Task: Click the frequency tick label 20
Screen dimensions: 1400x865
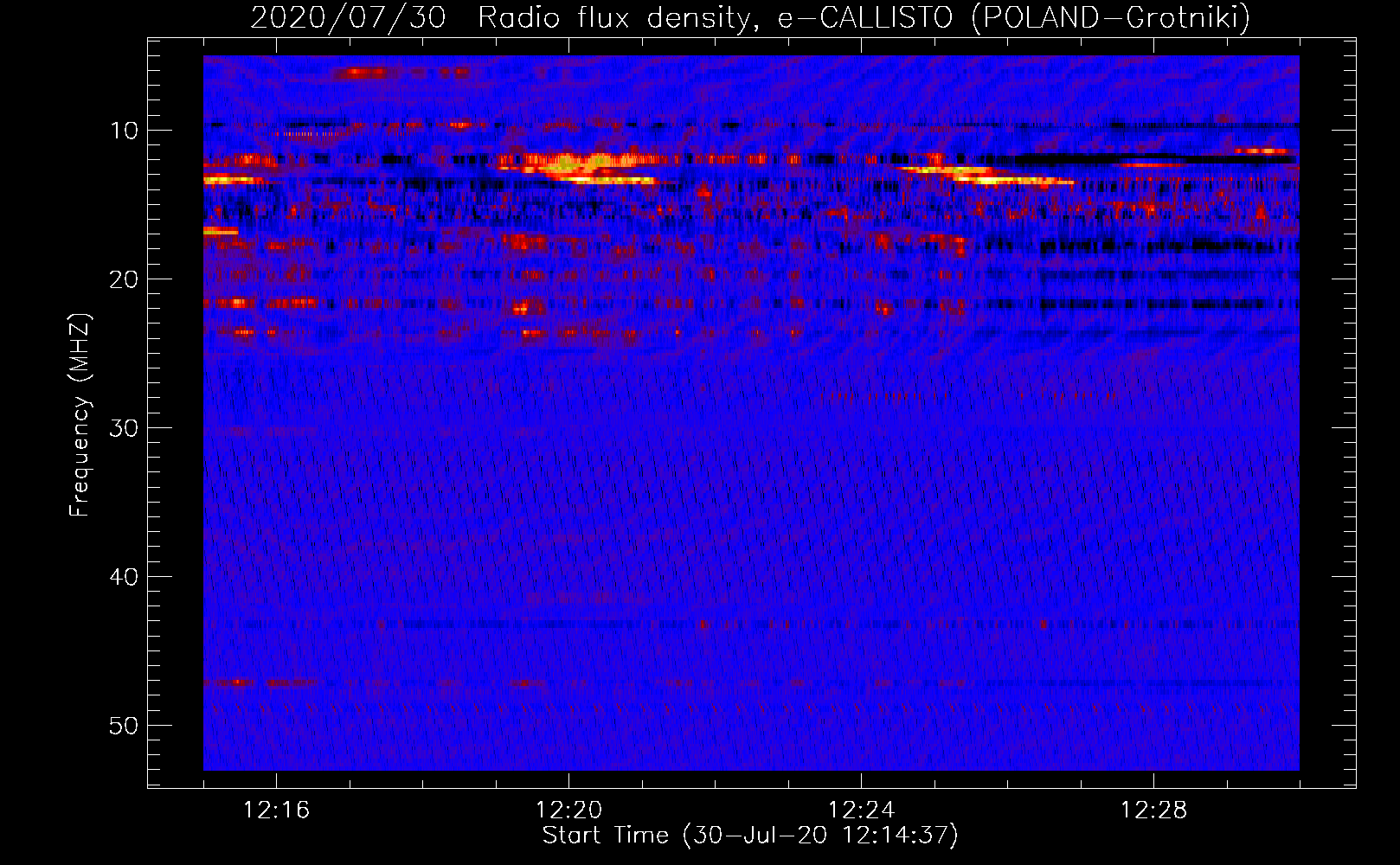Action: coord(125,279)
